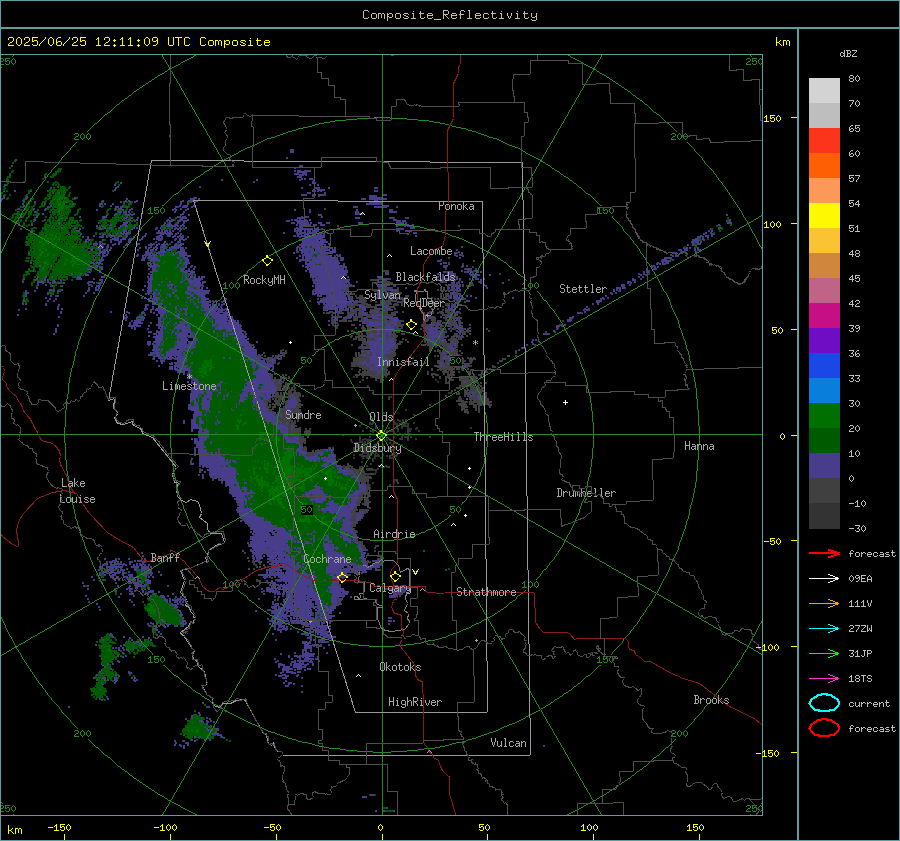
Task: Click the 18TS legend label
Action: click(x=860, y=679)
